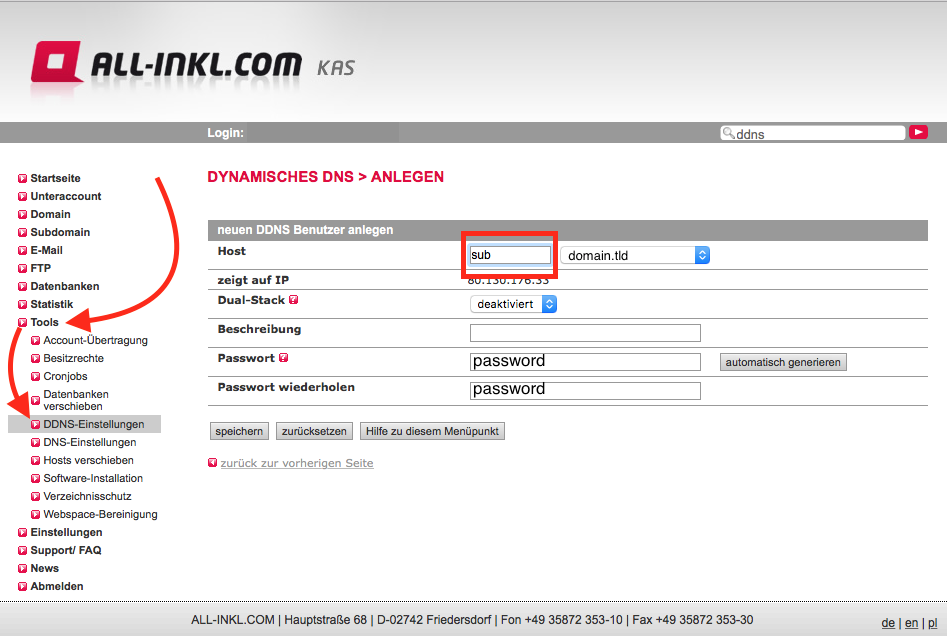The width and height of the screenshot is (947, 636).
Task: Select DDNS-Einstellungen in Tools submenu
Action: click(94, 424)
